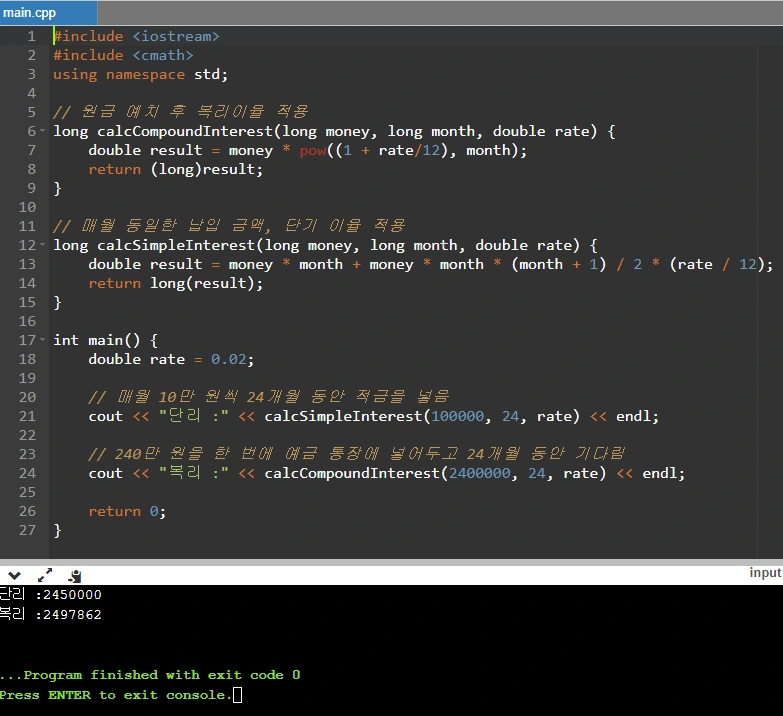This screenshot has height=716, width=783.
Task: Click line number 1 in the gutter
Action: click(31, 36)
